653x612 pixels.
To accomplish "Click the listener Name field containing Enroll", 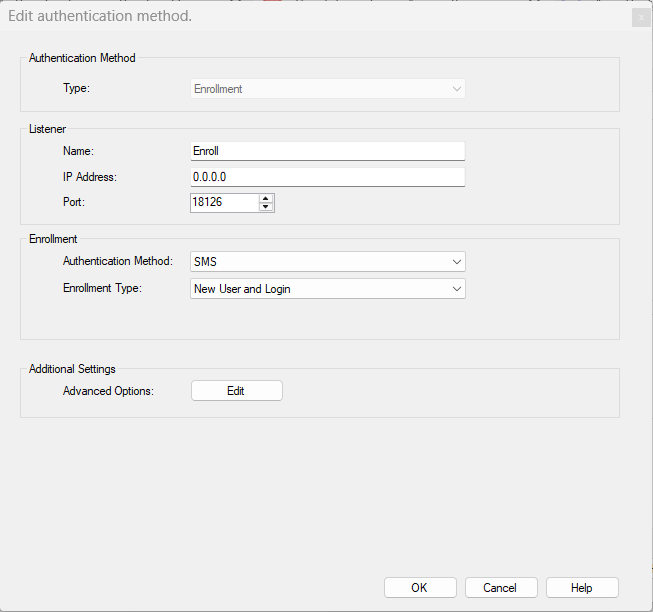I will [x=328, y=151].
